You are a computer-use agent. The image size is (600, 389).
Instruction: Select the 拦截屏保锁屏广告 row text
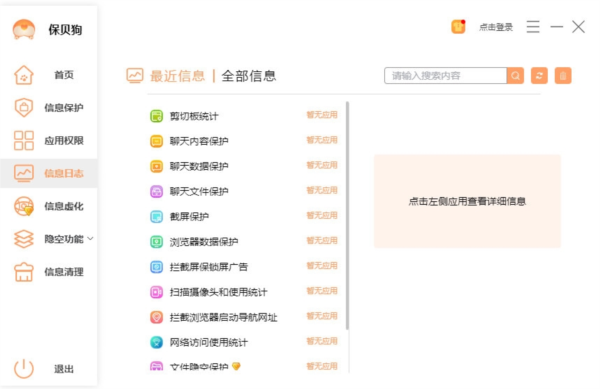coord(209,267)
